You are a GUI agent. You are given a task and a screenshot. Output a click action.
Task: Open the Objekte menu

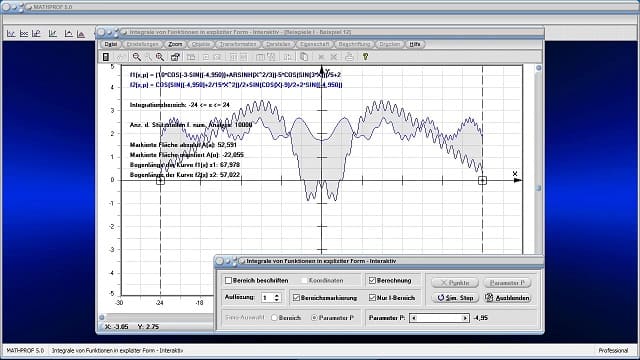201,44
